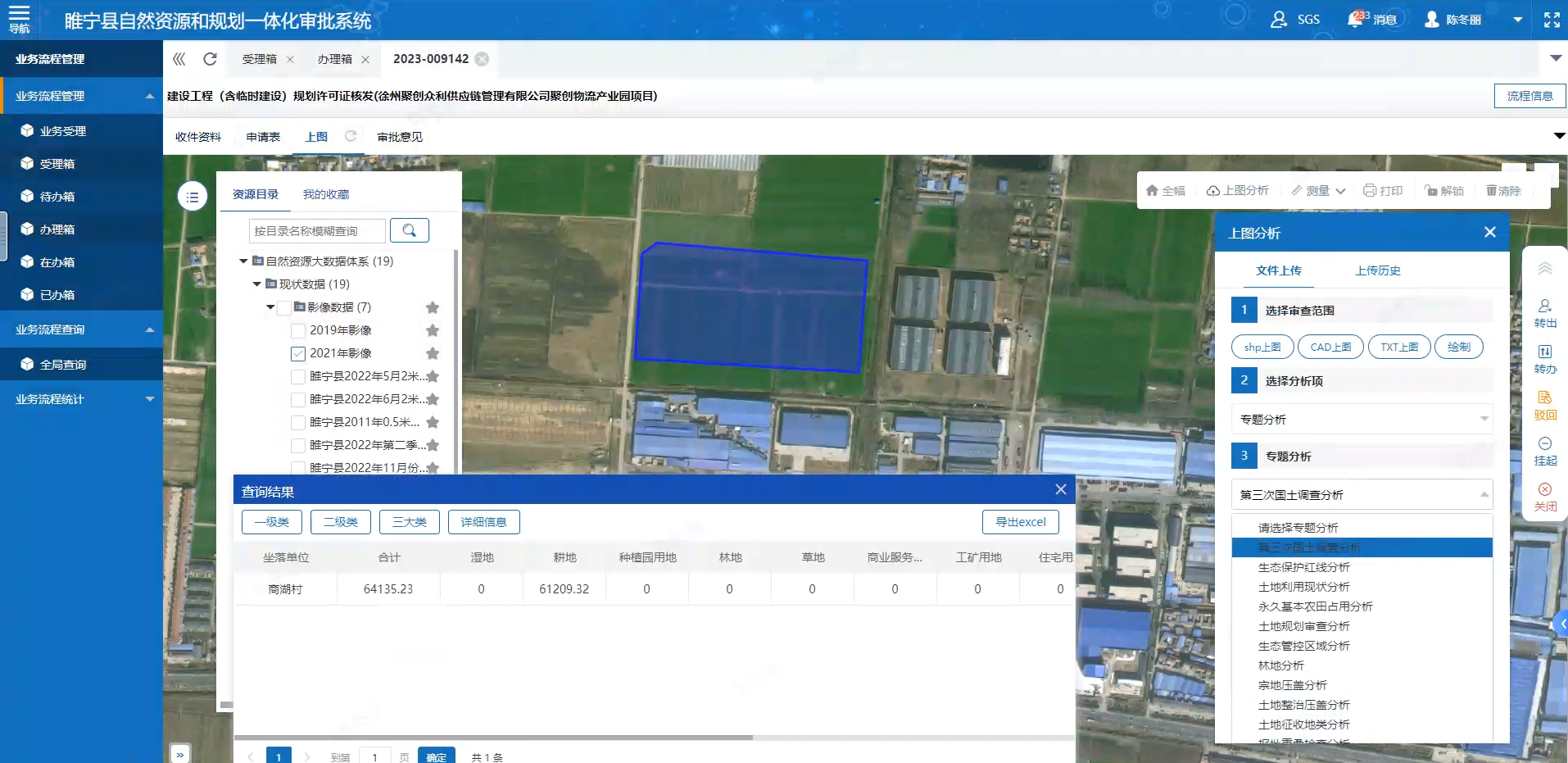Check 睢宁县2011年0.5米 layer checkbox

(298, 423)
